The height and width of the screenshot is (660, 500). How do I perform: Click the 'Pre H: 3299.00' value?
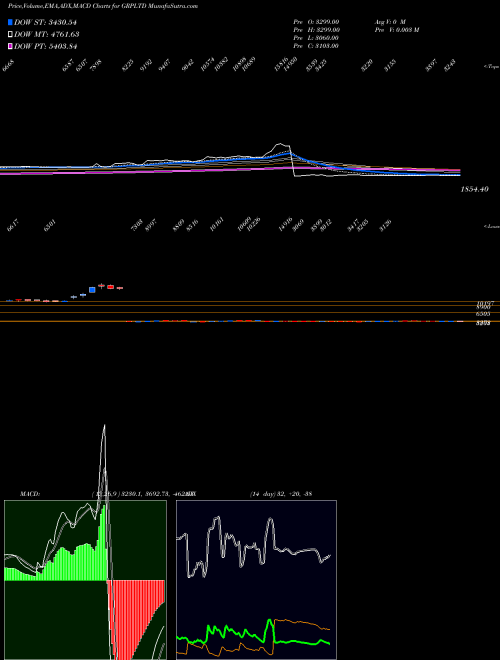point(316,30)
